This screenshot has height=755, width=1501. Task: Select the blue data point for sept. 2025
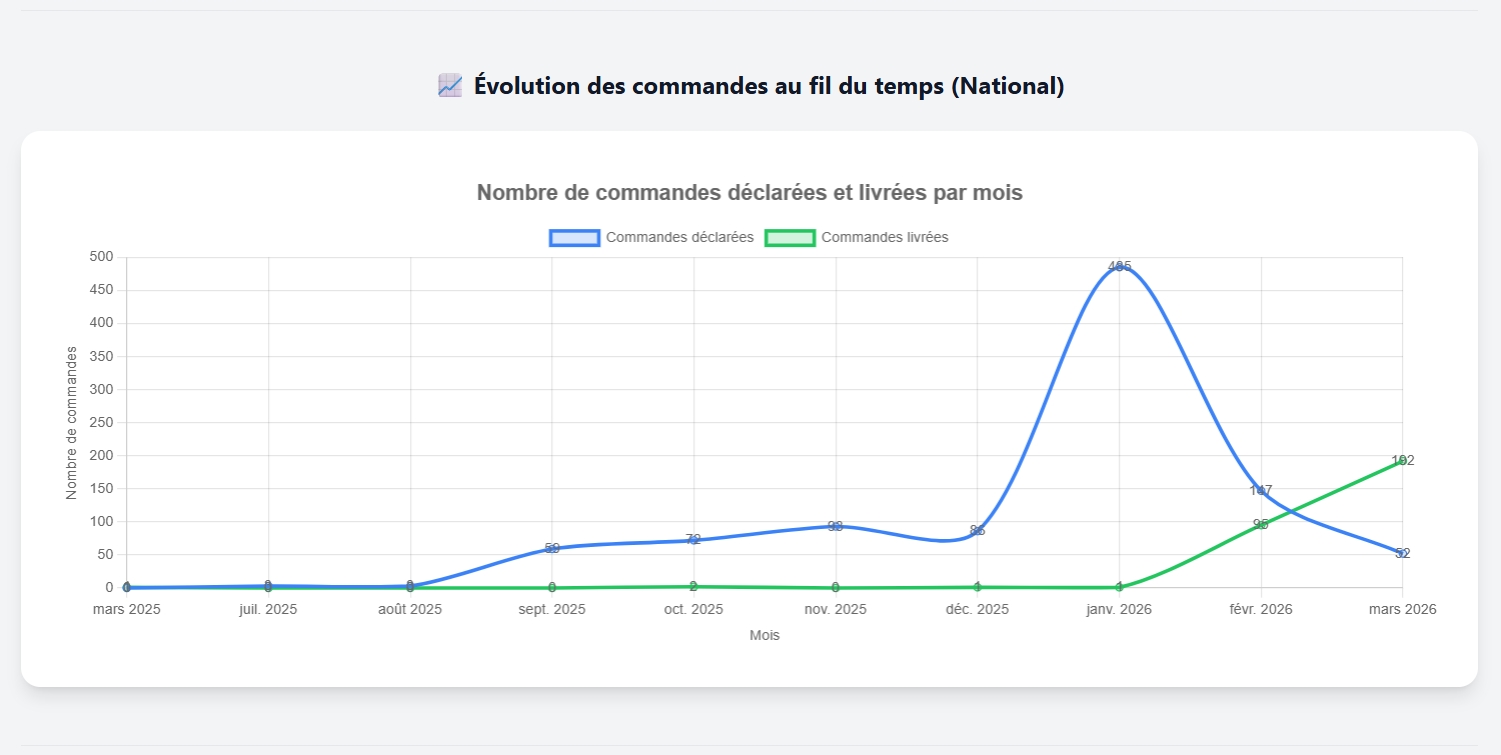[552, 549]
